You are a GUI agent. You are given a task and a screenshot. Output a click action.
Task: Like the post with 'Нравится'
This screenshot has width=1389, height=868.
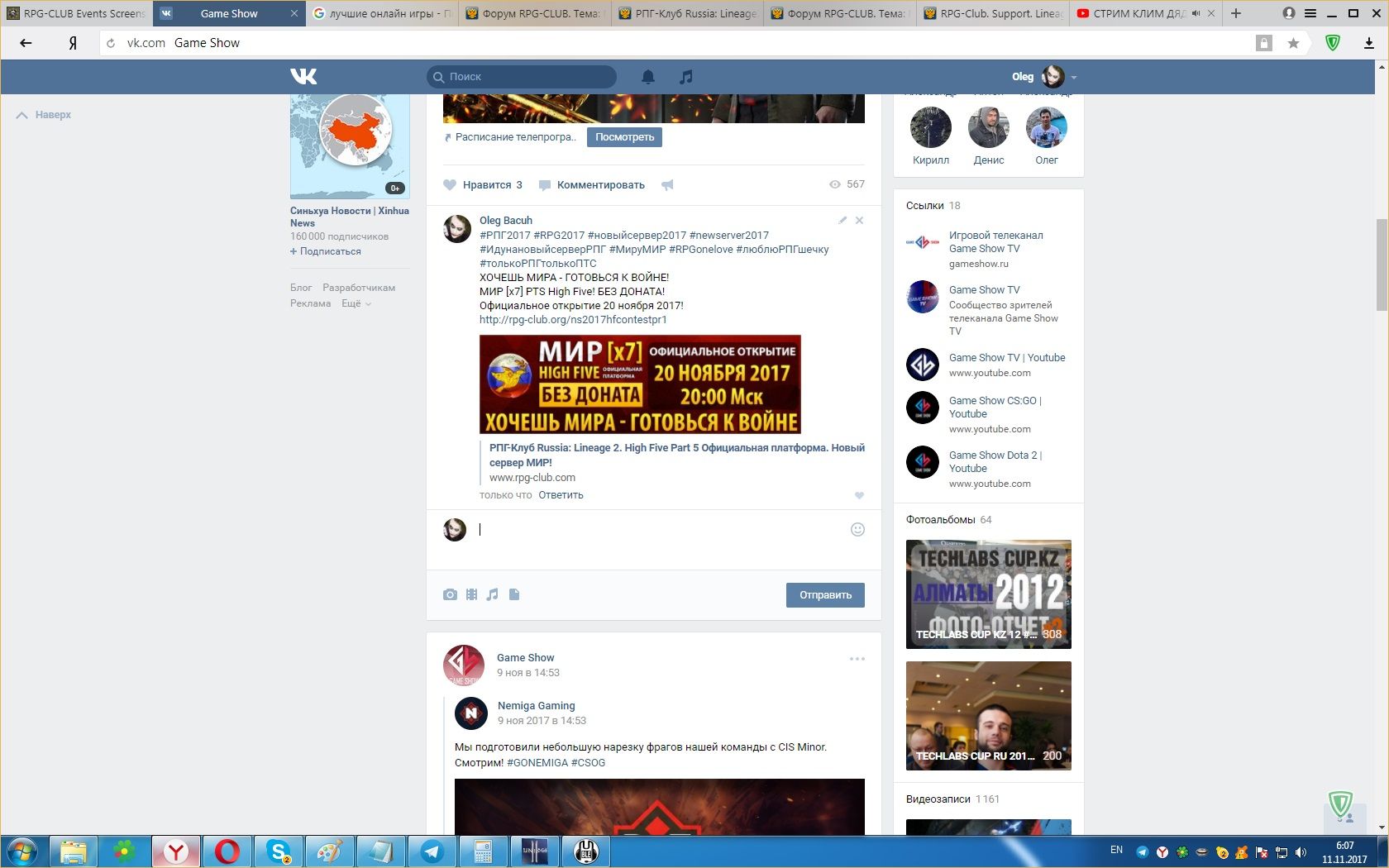(x=483, y=185)
